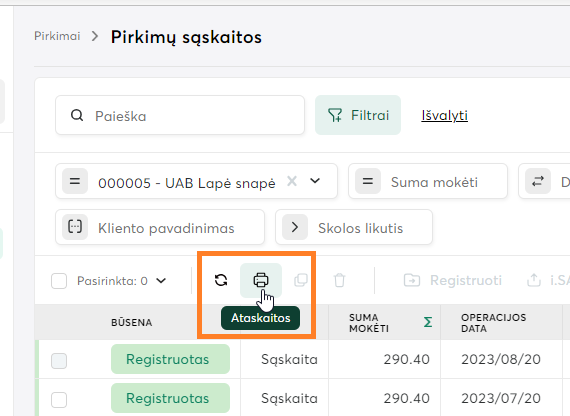Sort by the Operacijos data column header
Viewport: 570px width, 416px height.
click(x=493, y=323)
